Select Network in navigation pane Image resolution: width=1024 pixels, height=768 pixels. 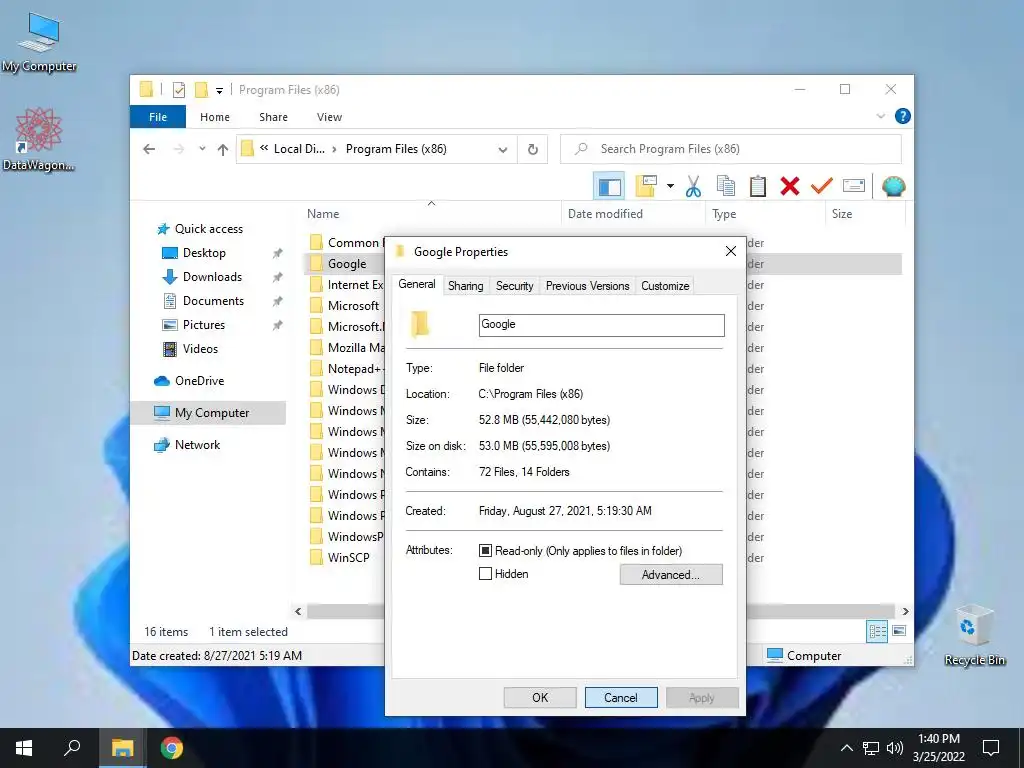(197, 445)
